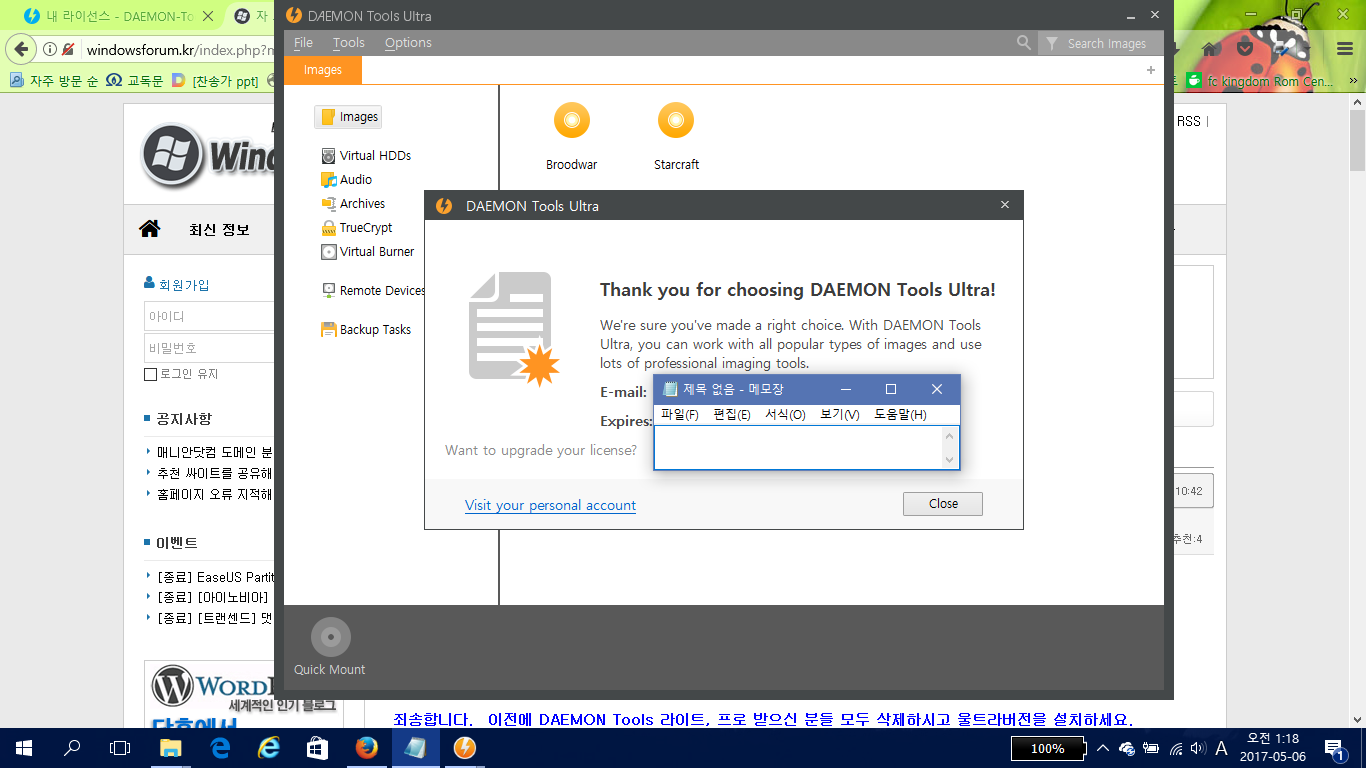1366x768 pixels.
Task: Switch to the Images tab
Action: click(x=323, y=70)
